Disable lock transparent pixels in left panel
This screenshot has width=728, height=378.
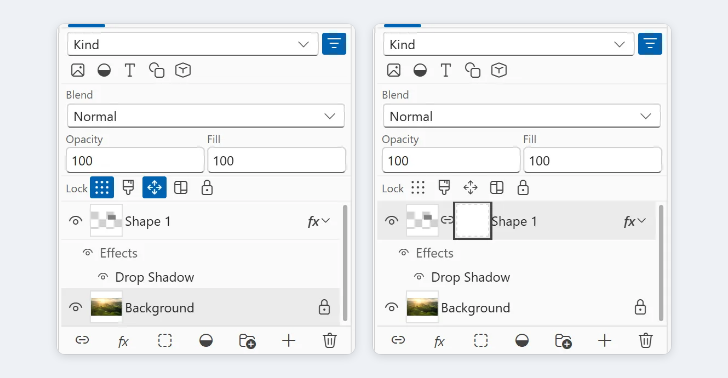click(102, 188)
